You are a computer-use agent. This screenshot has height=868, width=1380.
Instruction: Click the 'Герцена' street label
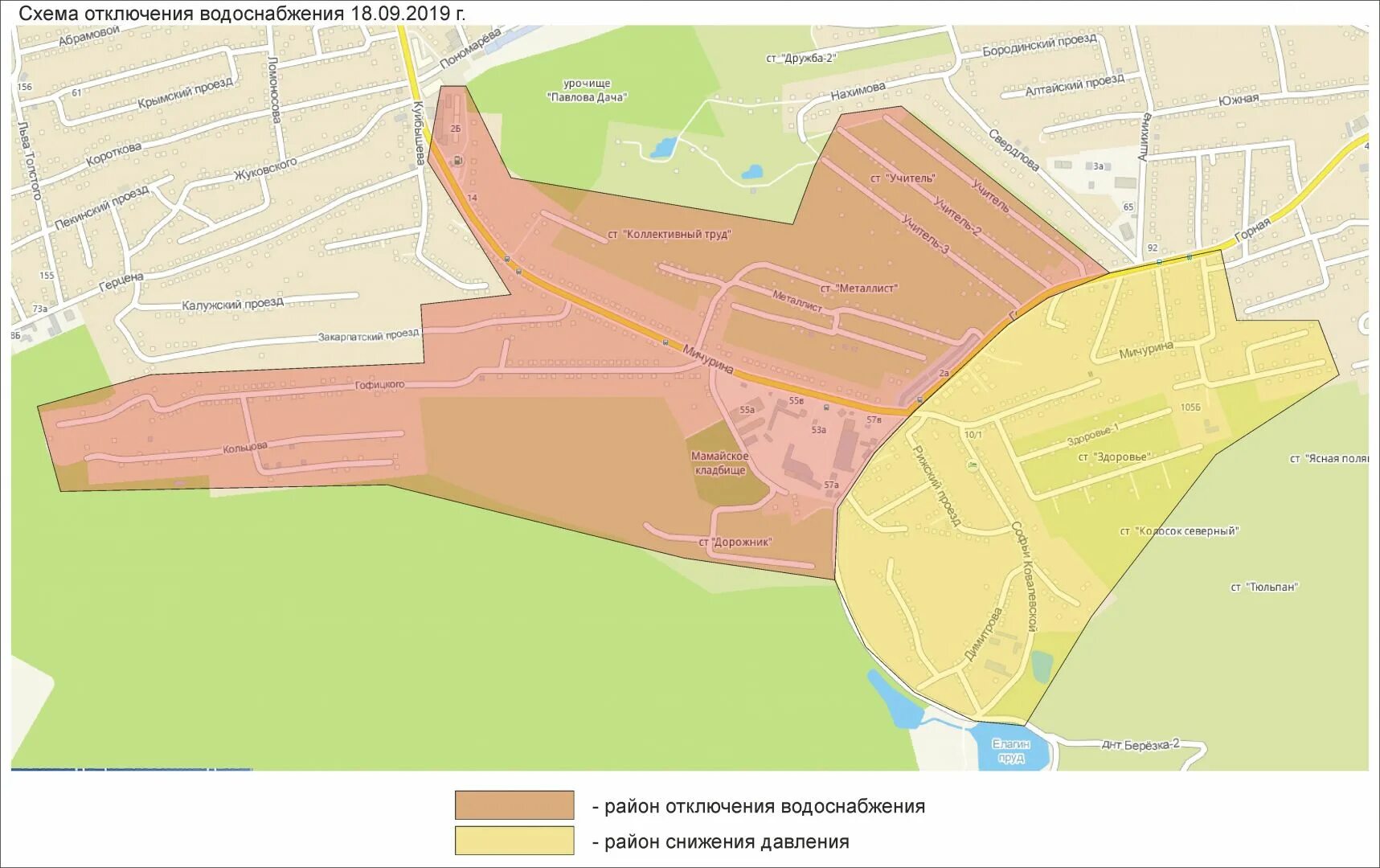coord(121,282)
